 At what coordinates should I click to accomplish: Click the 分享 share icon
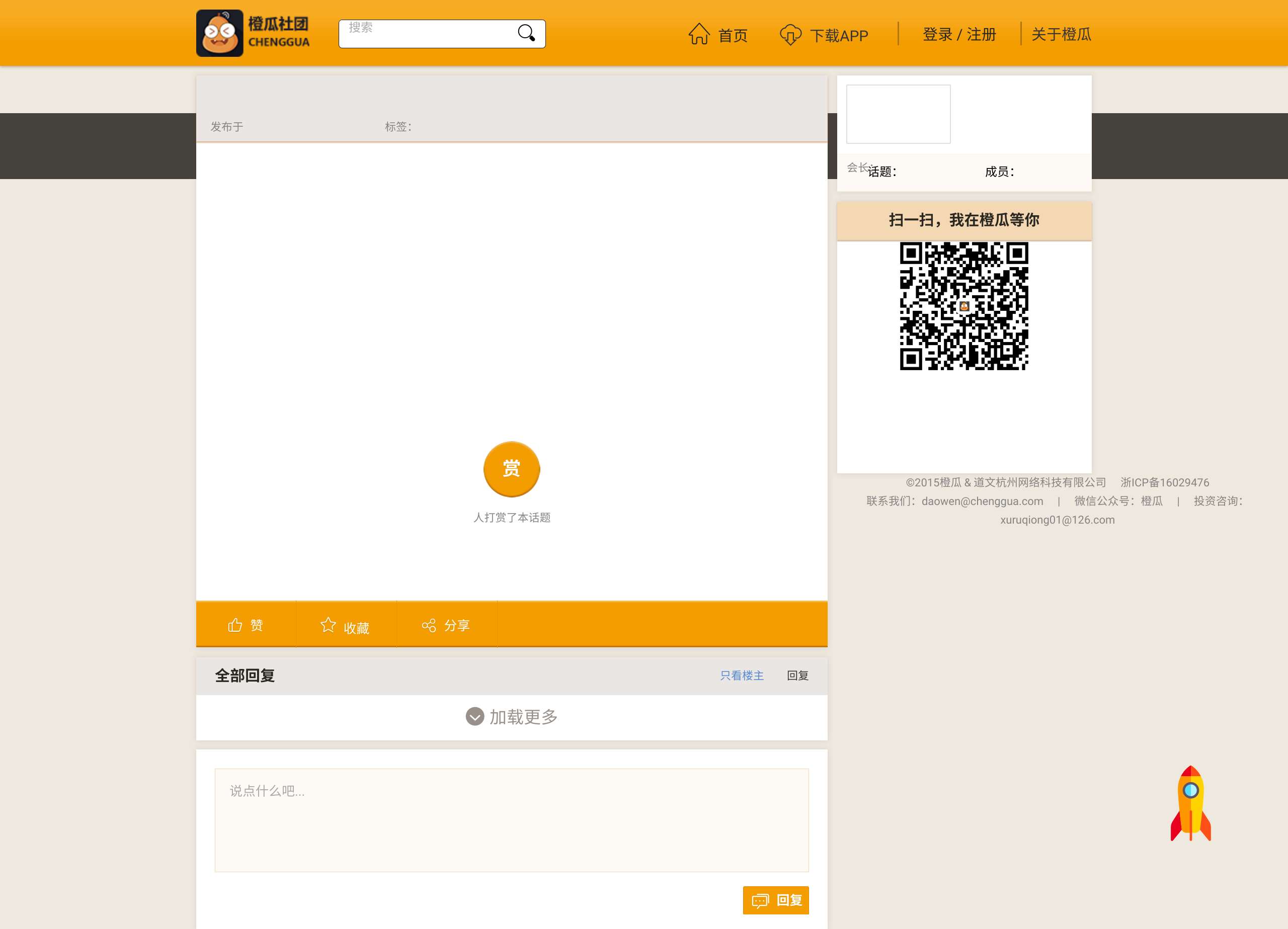pyautogui.click(x=429, y=625)
